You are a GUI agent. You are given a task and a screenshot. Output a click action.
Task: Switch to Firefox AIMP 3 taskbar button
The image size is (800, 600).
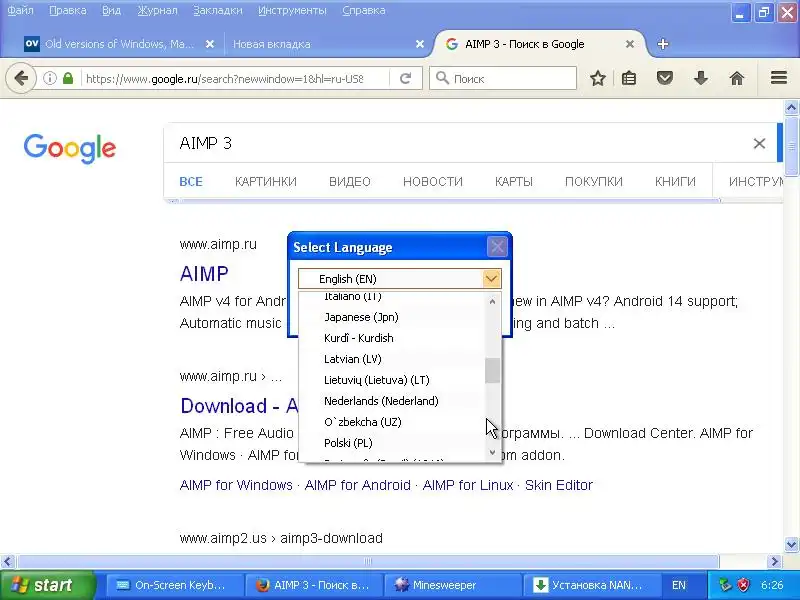(x=312, y=585)
